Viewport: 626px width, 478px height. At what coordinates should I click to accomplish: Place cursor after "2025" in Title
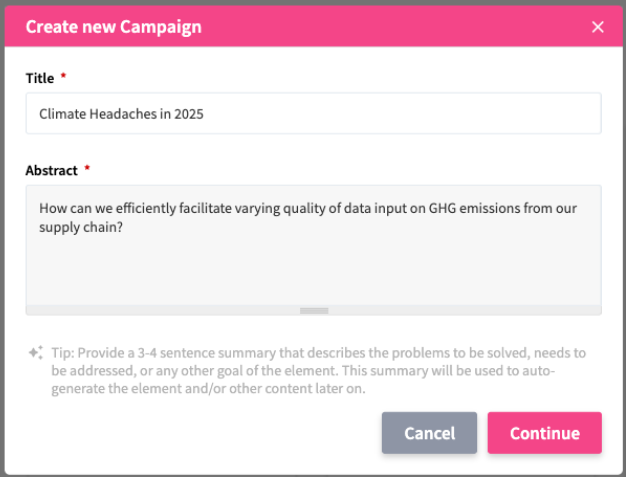click(205, 114)
